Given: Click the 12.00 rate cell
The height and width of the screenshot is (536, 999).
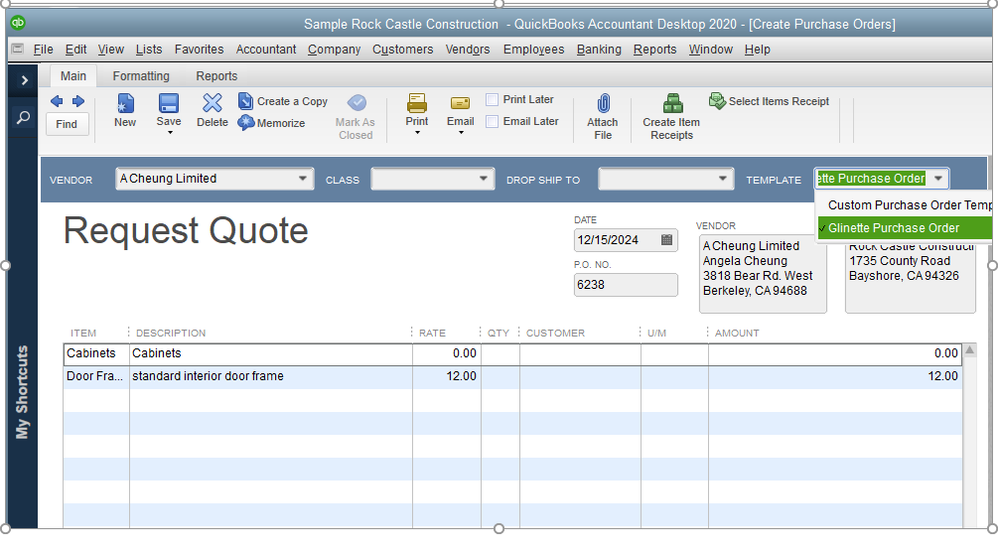Looking at the screenshot, I should 447,376.
